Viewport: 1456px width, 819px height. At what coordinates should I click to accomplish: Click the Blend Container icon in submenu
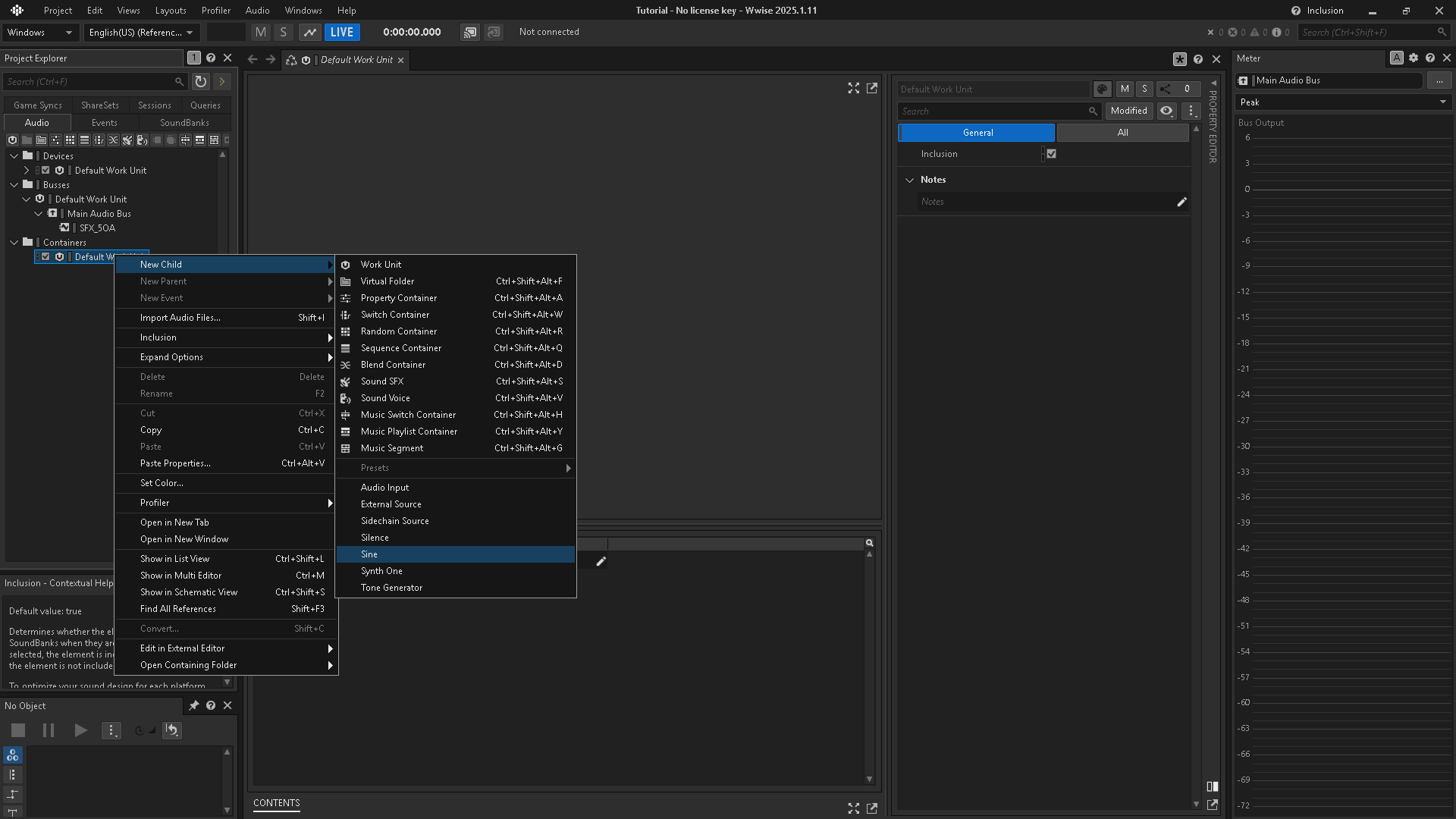[x=346, y=365]
